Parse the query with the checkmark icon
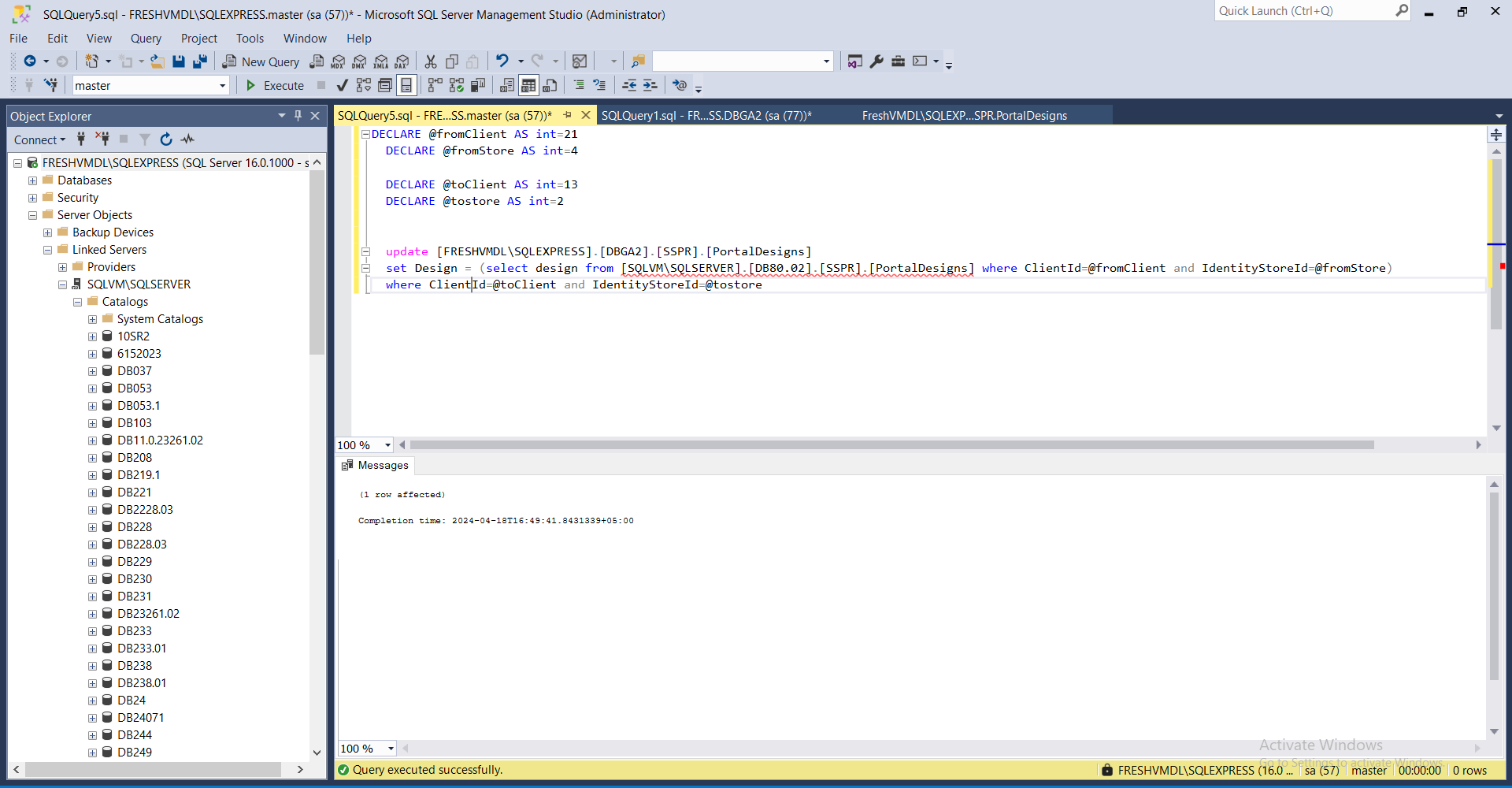The width and height of the screenshot is (1512, 788). click(x=341, y=85)
